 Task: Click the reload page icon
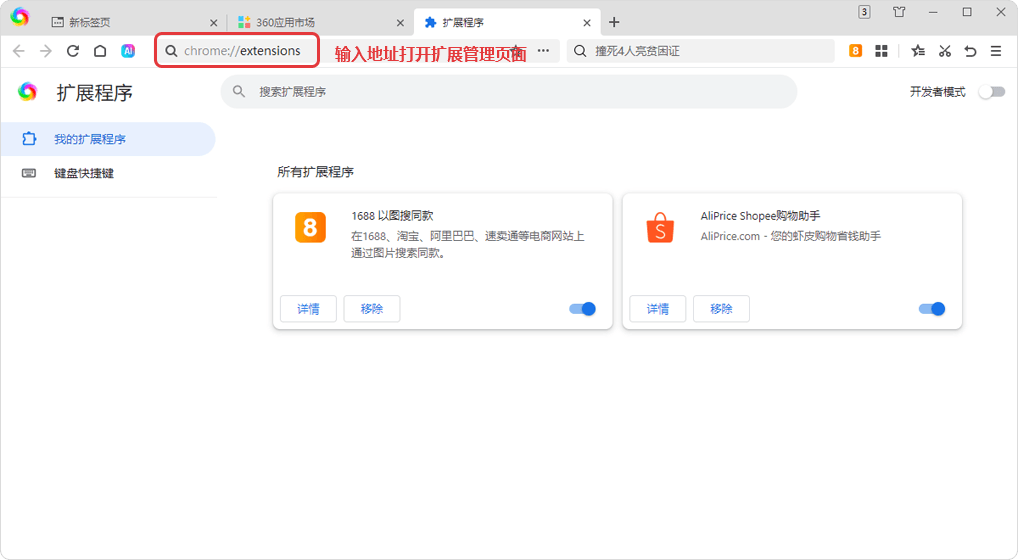[x=73, y=51]
